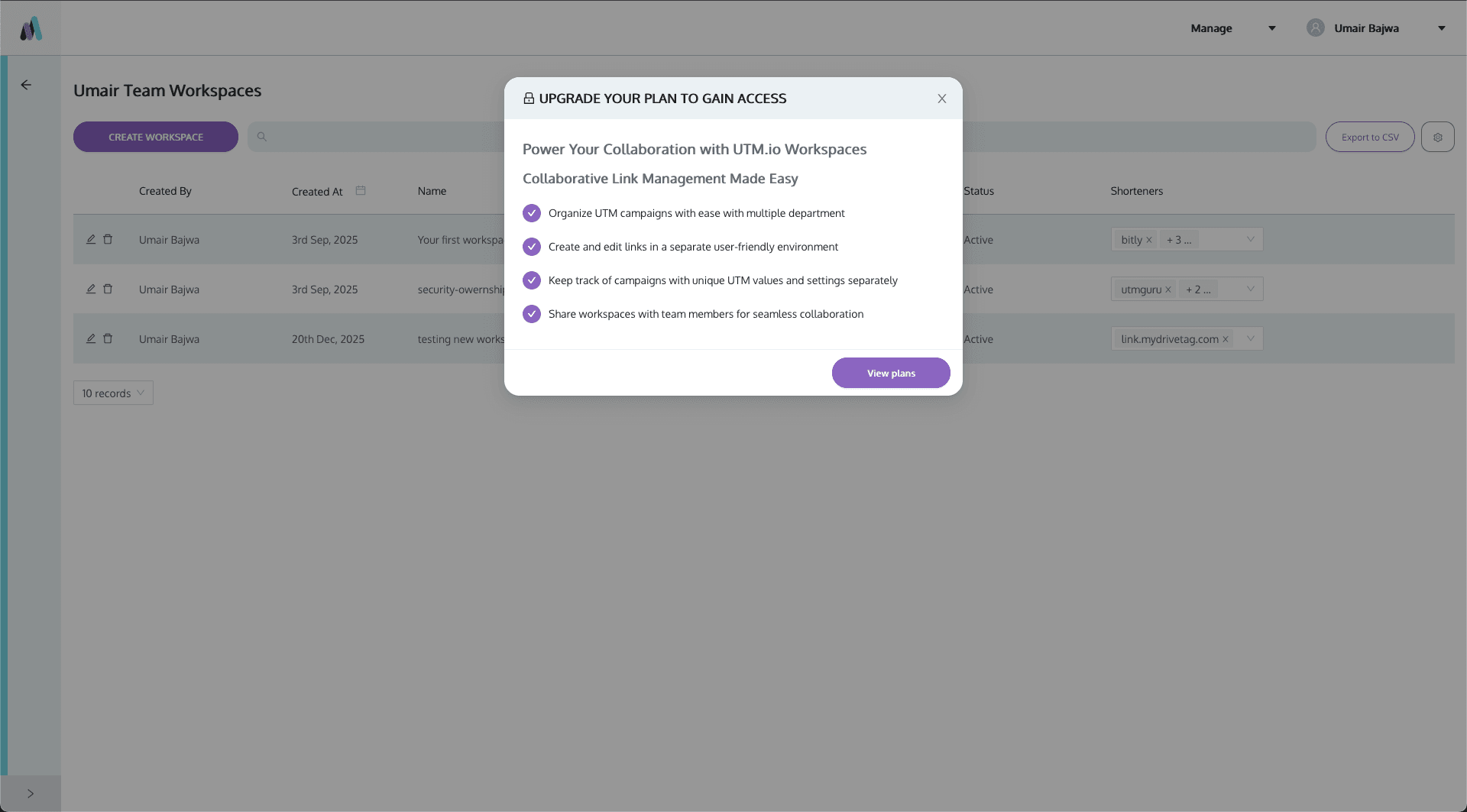
Task: Click the user avatar icon
Action: click(x=1316, y=27)
